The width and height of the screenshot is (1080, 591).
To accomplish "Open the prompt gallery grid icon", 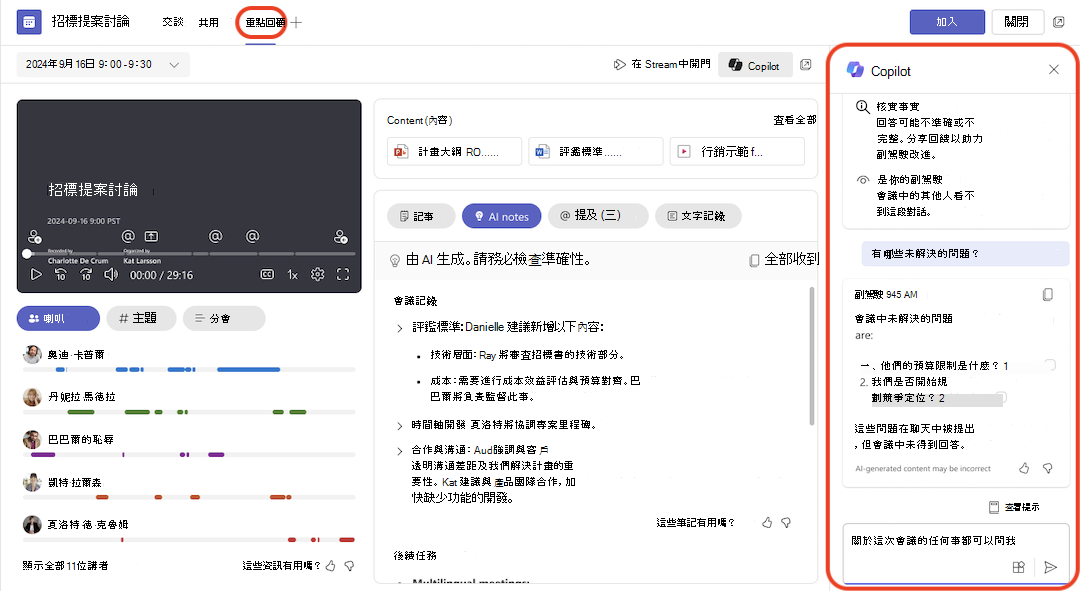I will [1019, 567].
